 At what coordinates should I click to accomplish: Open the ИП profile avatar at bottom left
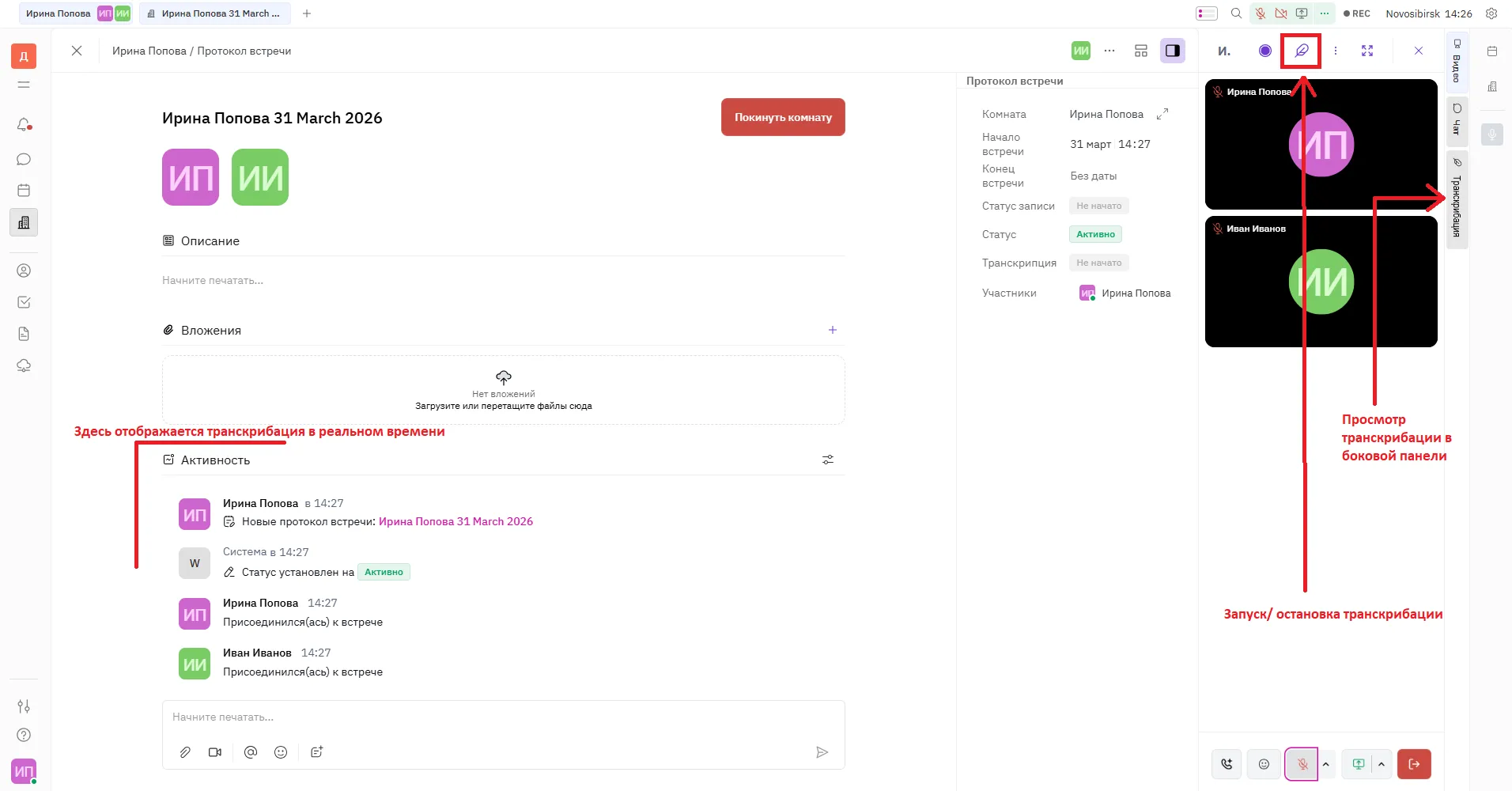pyautogui.click(x=24, y=771)
